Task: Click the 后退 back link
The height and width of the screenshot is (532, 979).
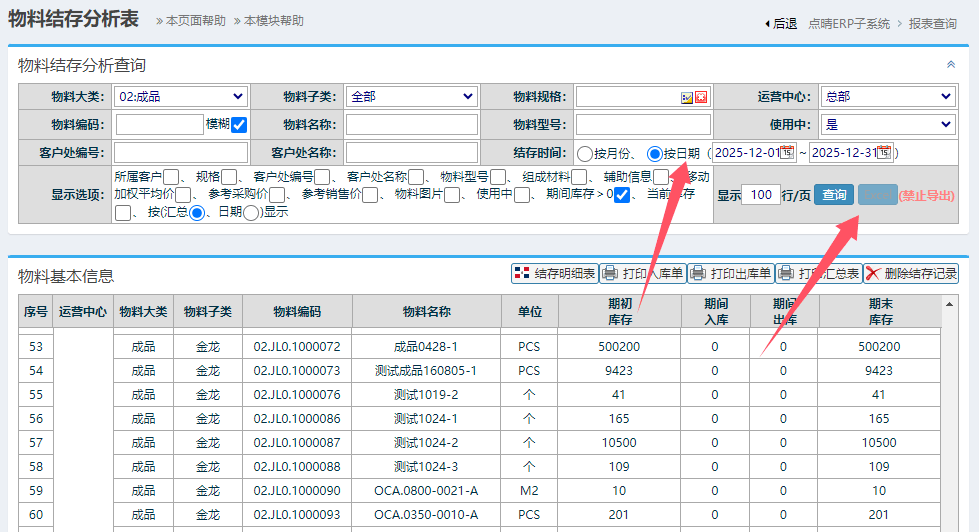Action: click(783, 23)
